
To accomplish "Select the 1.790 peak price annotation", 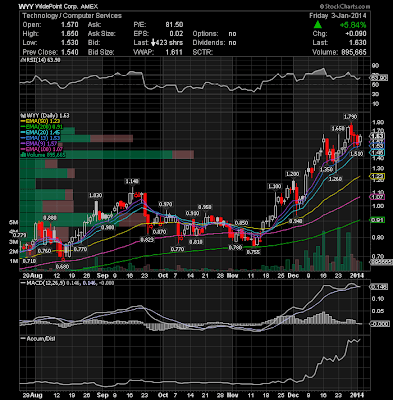I will 351,117.
